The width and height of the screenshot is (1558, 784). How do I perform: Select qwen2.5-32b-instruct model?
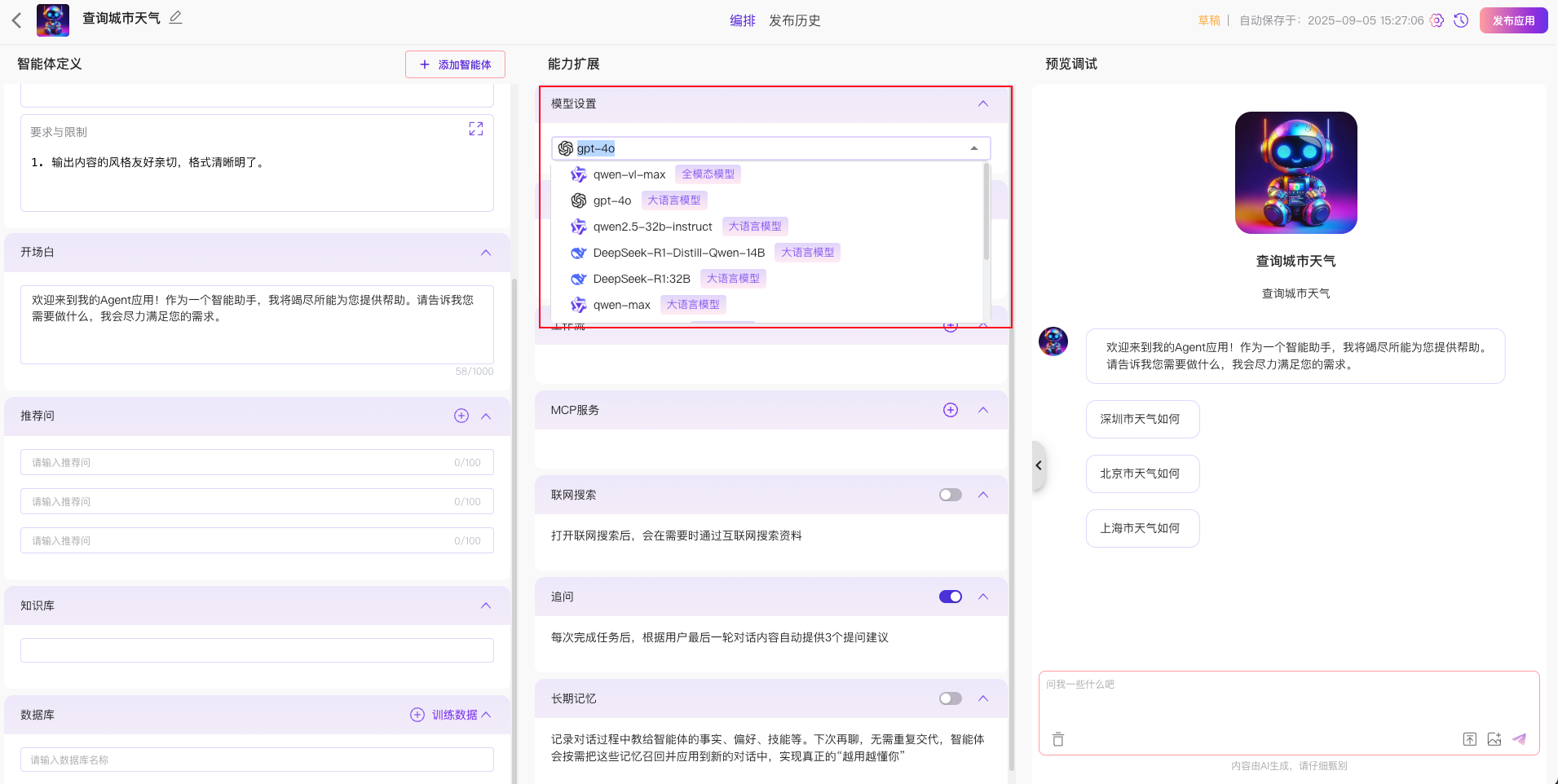coord(767,227)
